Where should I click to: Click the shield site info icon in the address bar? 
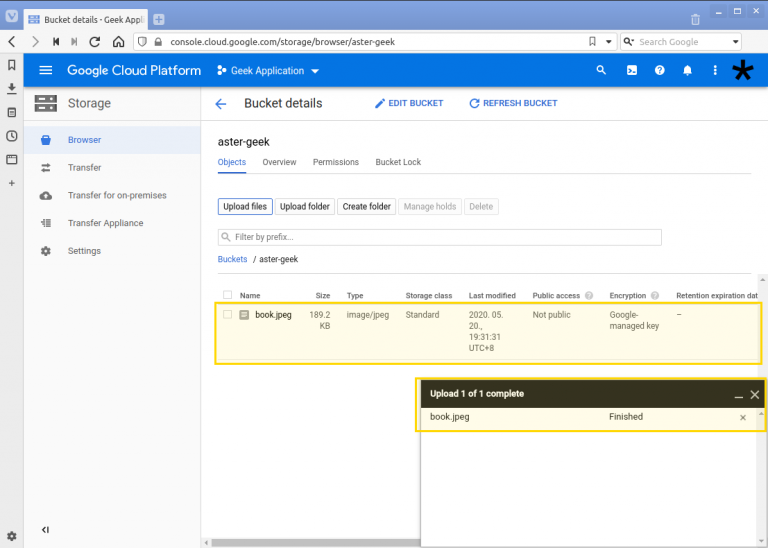142,42
